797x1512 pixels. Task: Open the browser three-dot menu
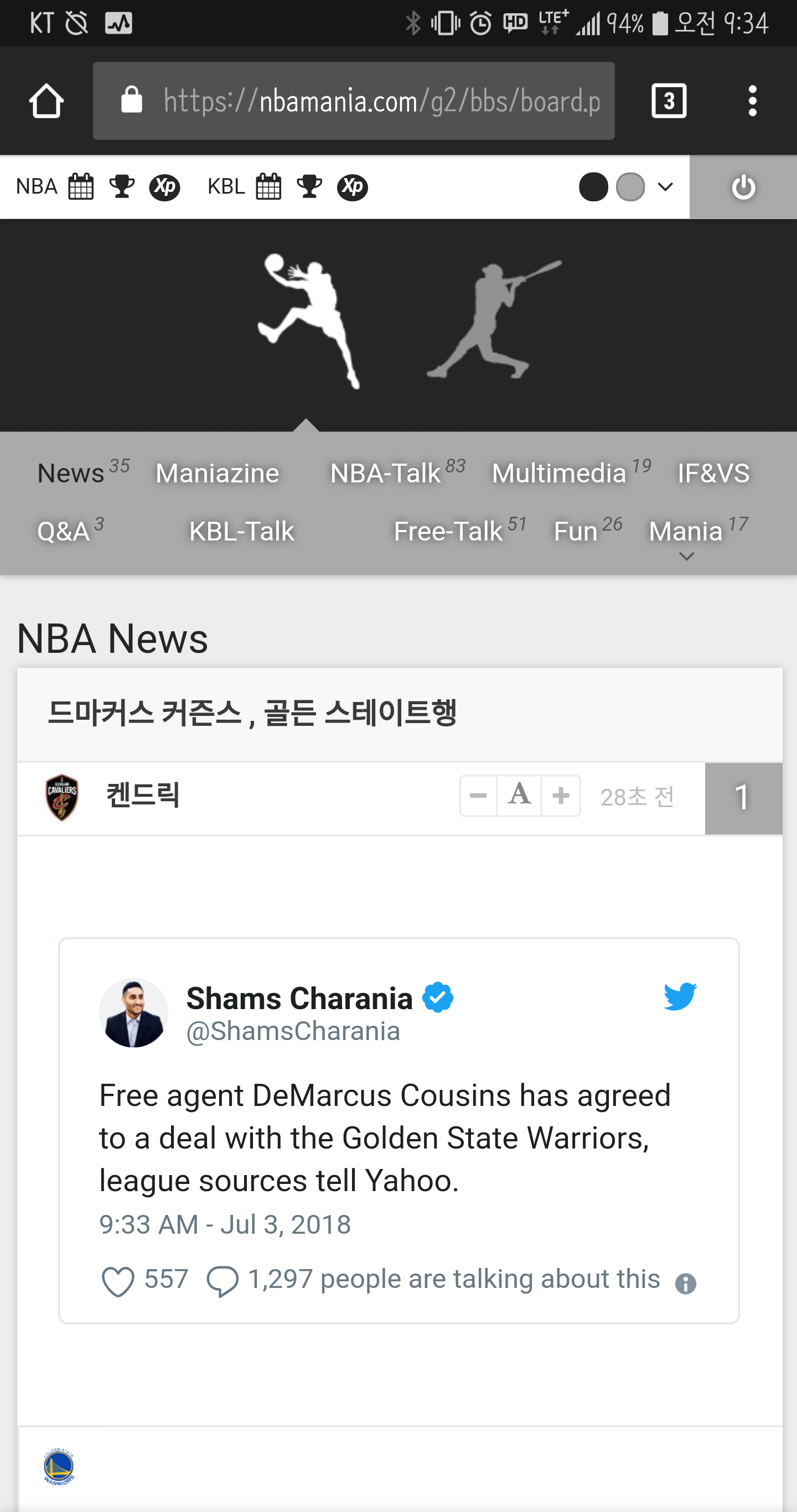(752, 101)
